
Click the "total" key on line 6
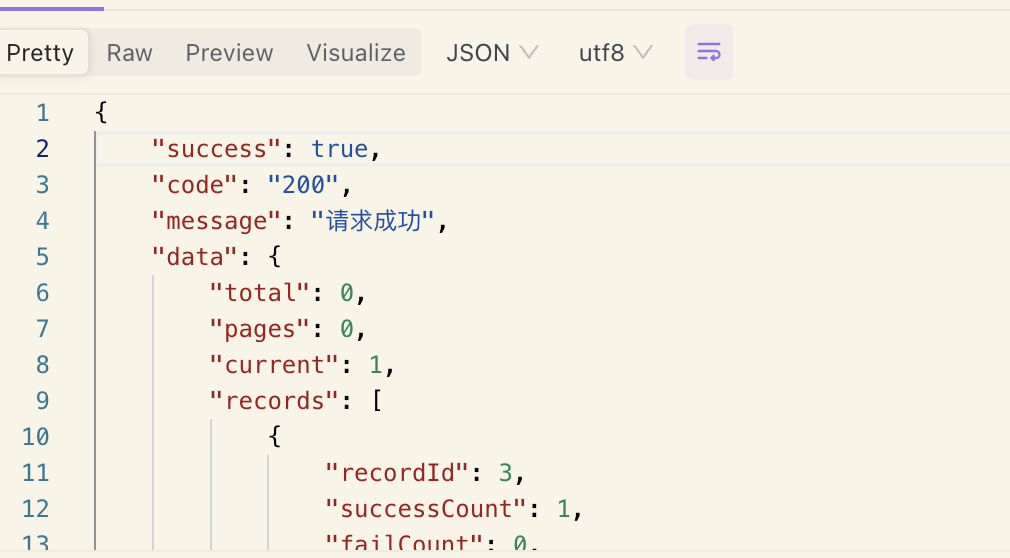pos(259,293)
